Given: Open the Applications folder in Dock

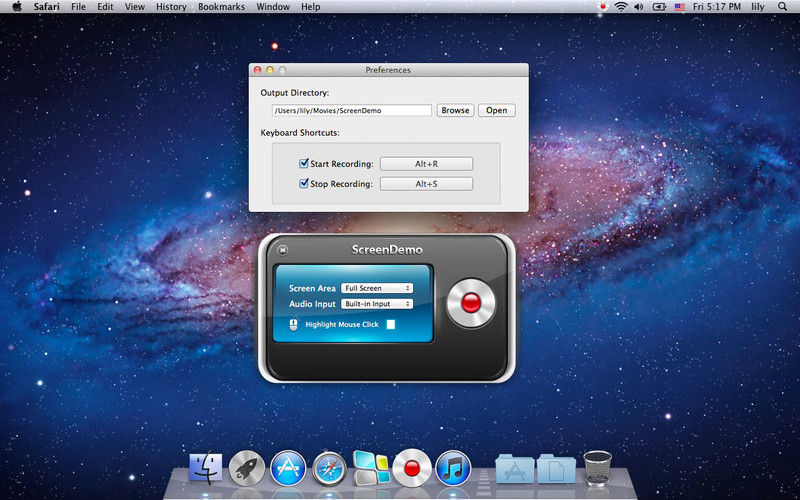Looking at the screenshot, I should pyautogui.click(x=515, y=468).
